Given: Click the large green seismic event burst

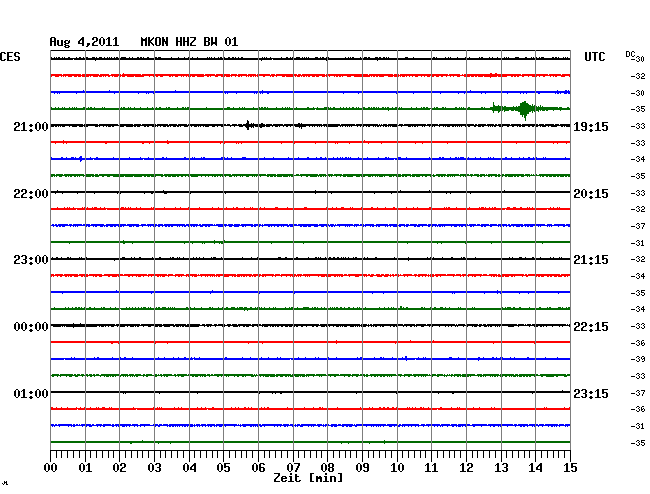Looking at the screenshot, I should tap(524, 109).
